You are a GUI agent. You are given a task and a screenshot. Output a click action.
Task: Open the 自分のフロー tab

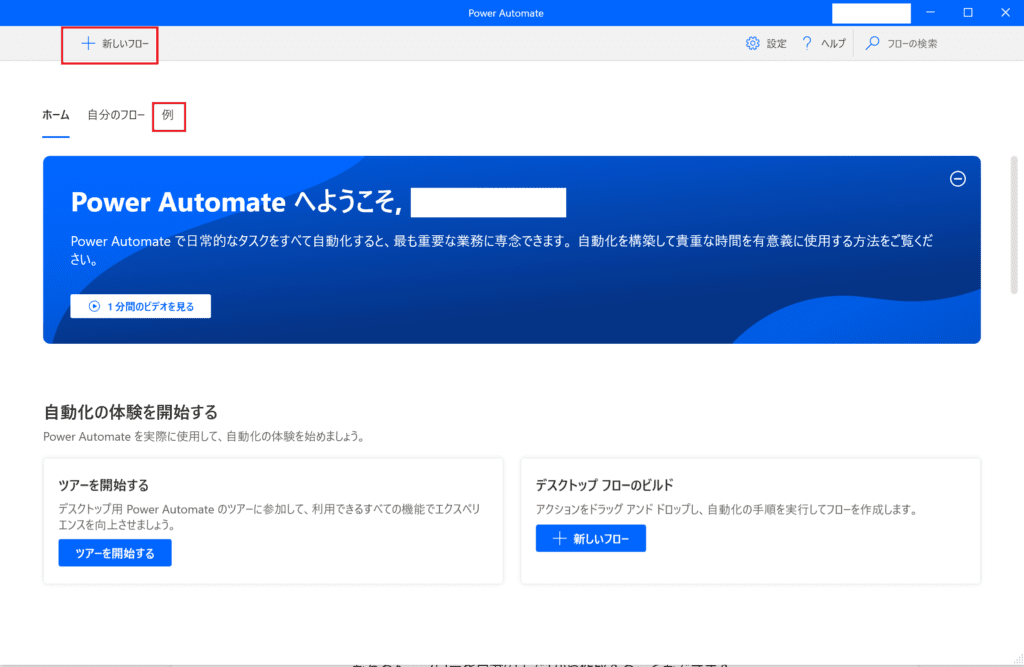pyautogui.click(x=116, y=115)
